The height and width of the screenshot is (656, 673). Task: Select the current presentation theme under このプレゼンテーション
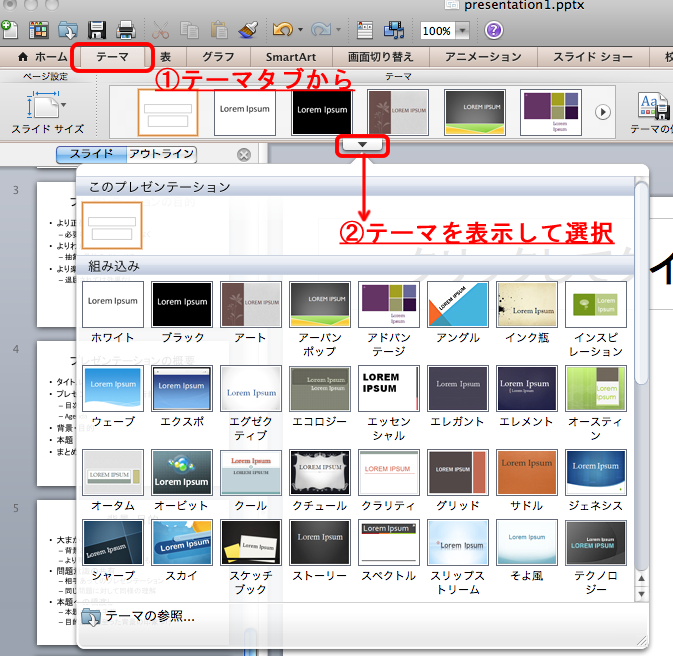tap(112, 226)
